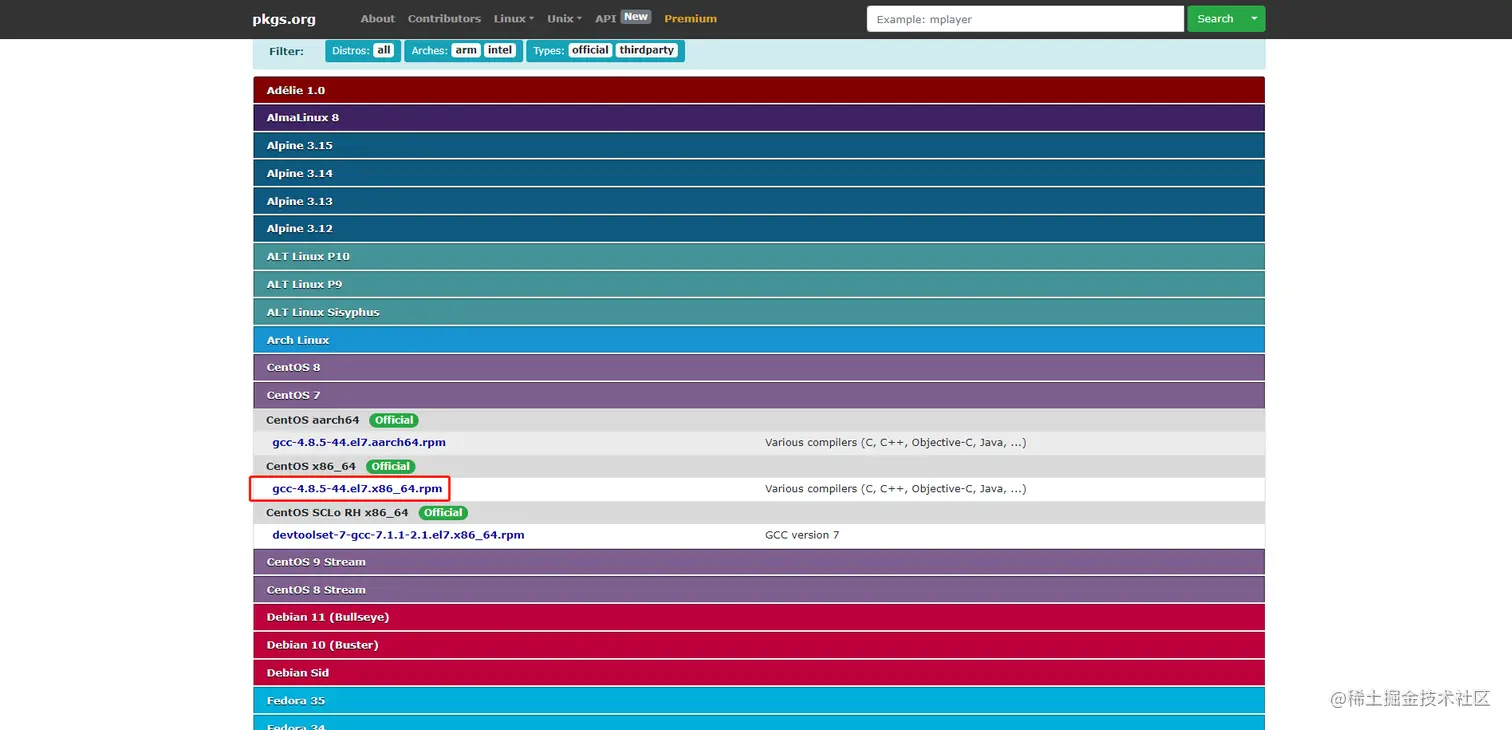The width and height of the screenshot is (1512, 730).
Task: Toggle the arm architecture filter
Action: point(466,50)
